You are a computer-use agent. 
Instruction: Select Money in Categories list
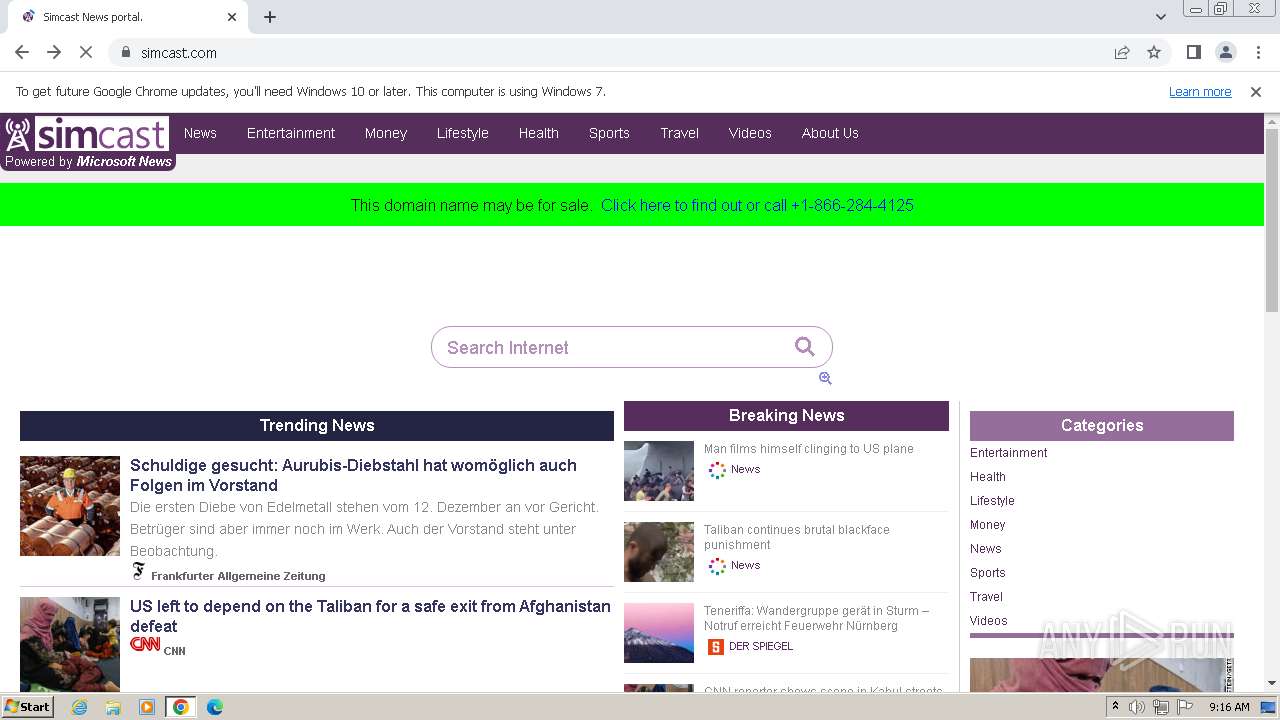[x=988, y=525]
